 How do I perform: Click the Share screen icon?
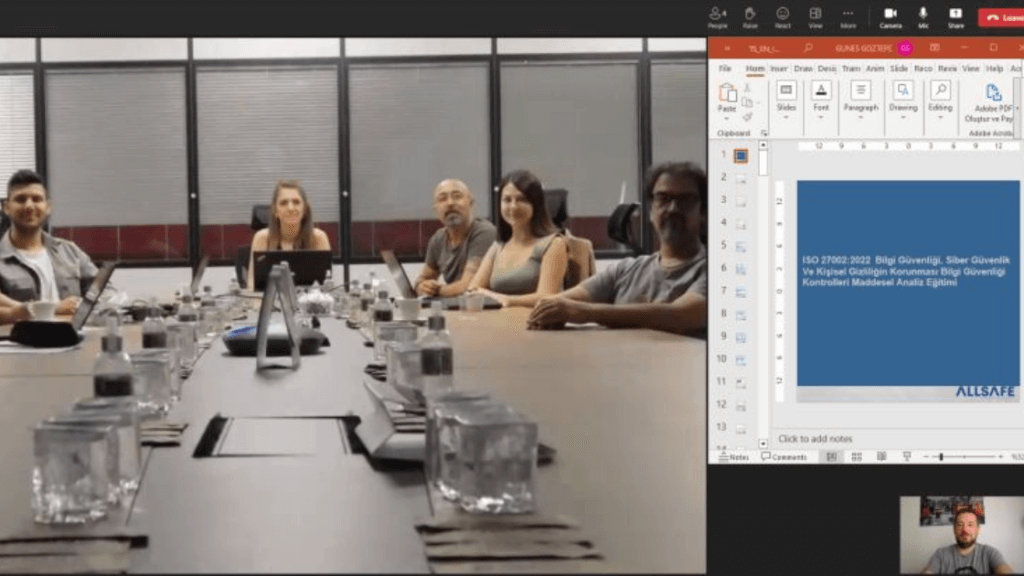tap(955, 16)
